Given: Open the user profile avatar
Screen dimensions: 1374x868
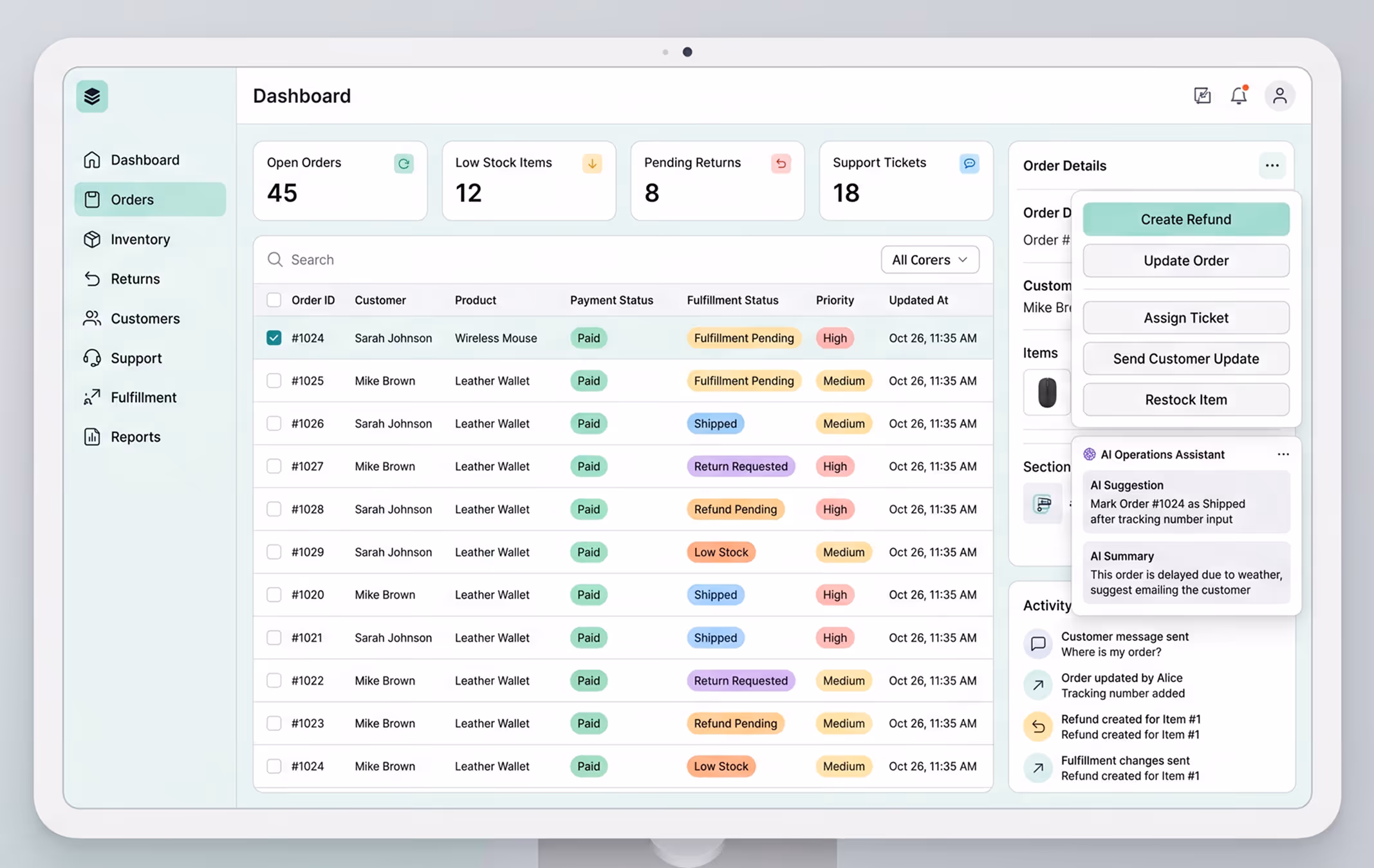Looking at the screenshot, I should click(1279, 96).
